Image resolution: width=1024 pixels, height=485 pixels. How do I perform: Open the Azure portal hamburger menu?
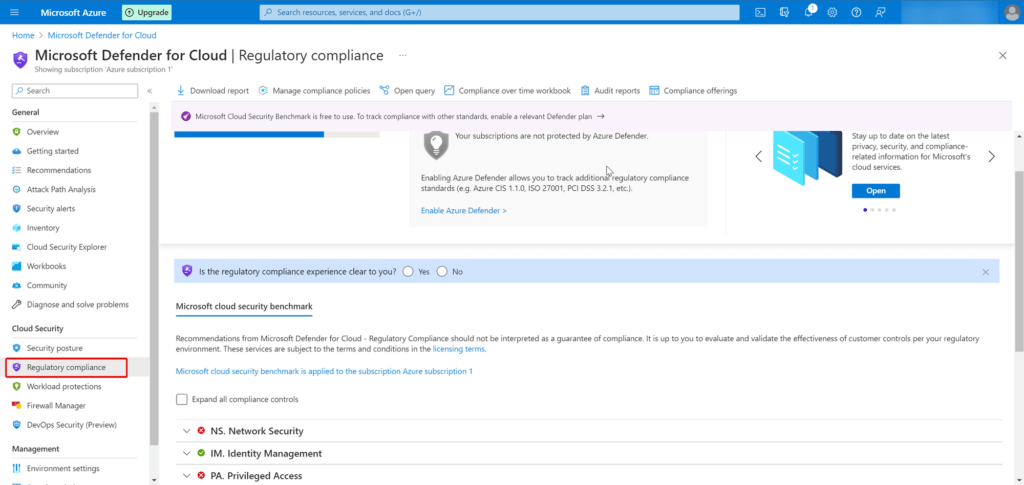click(15, 12)
